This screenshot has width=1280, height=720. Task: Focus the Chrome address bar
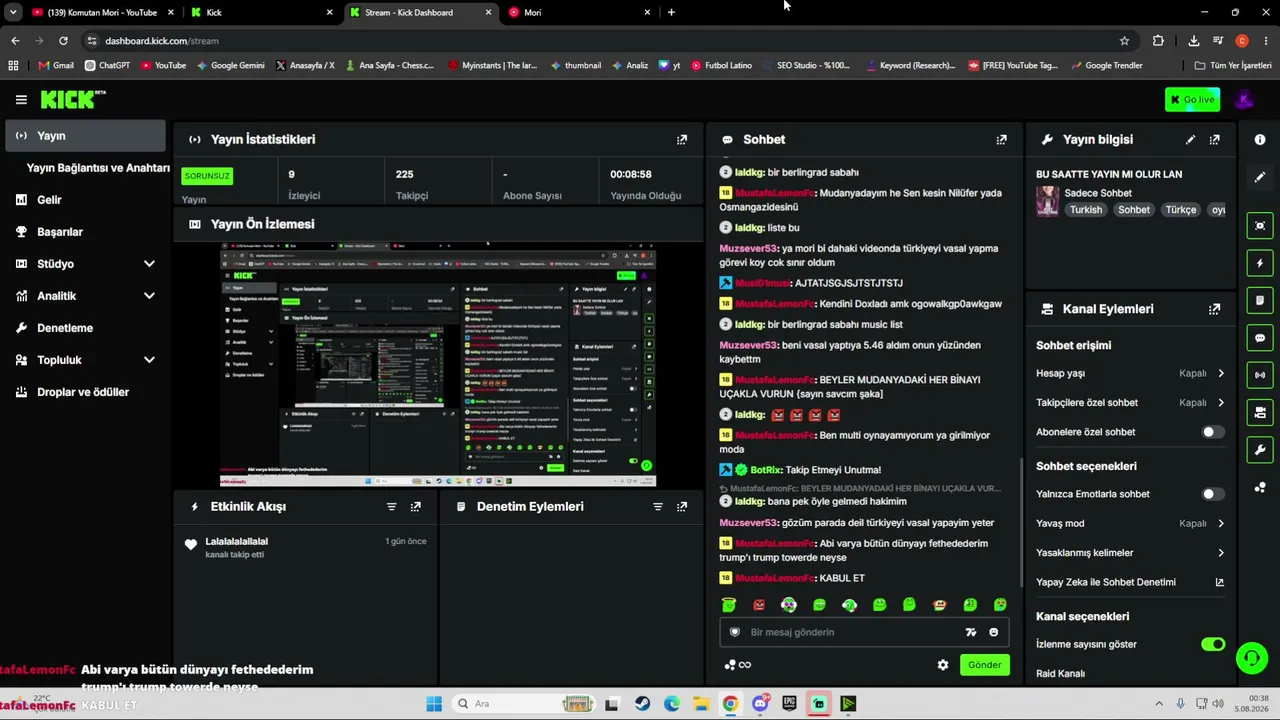600,41
